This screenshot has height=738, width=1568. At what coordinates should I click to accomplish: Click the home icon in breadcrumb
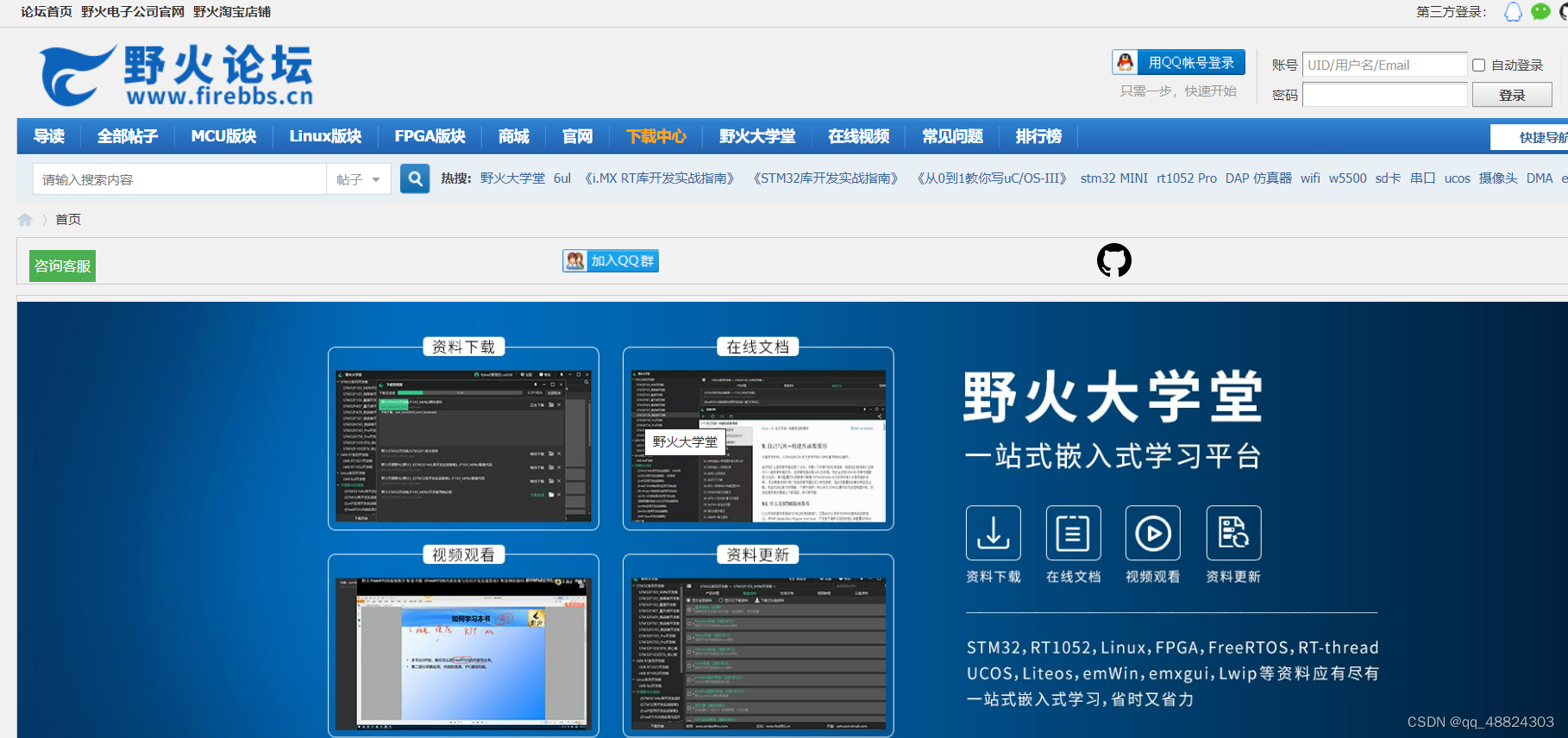point(25,220)
